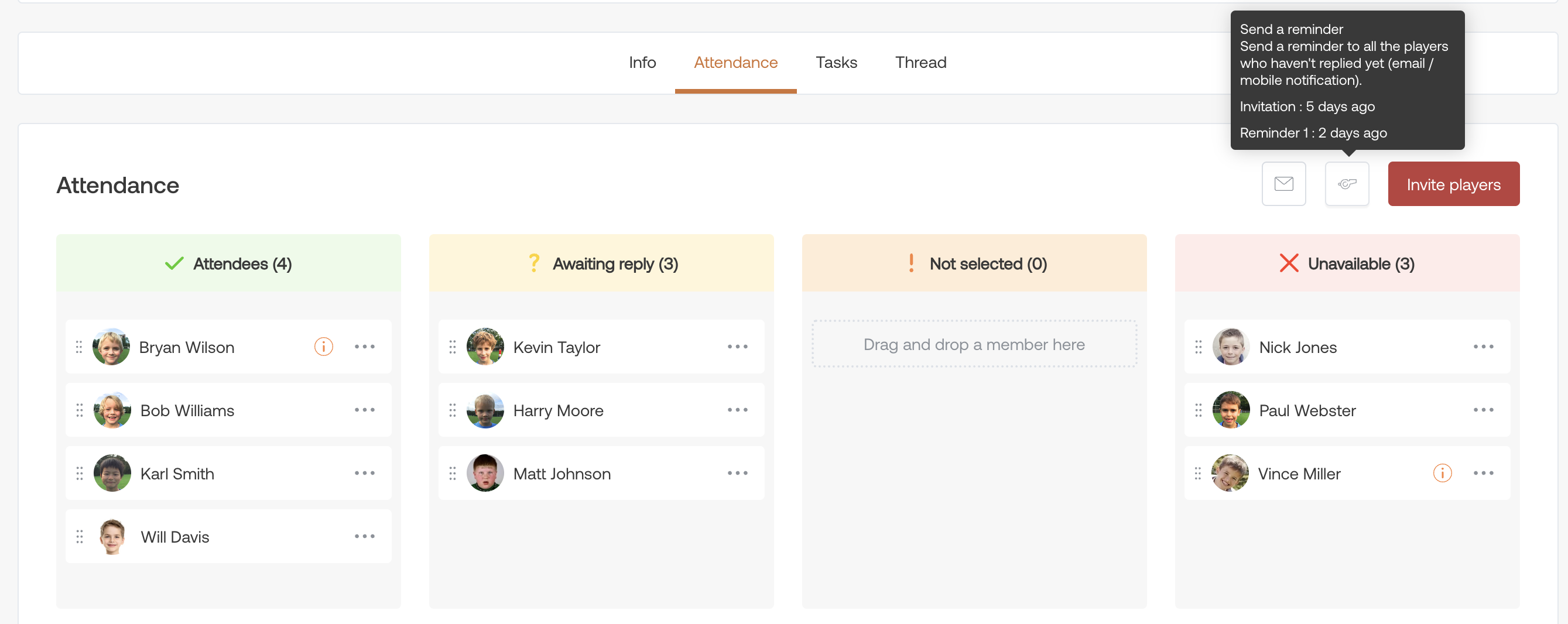Click the Not selected (0) column header
The image size is (1568, 624).
(974, 263)
